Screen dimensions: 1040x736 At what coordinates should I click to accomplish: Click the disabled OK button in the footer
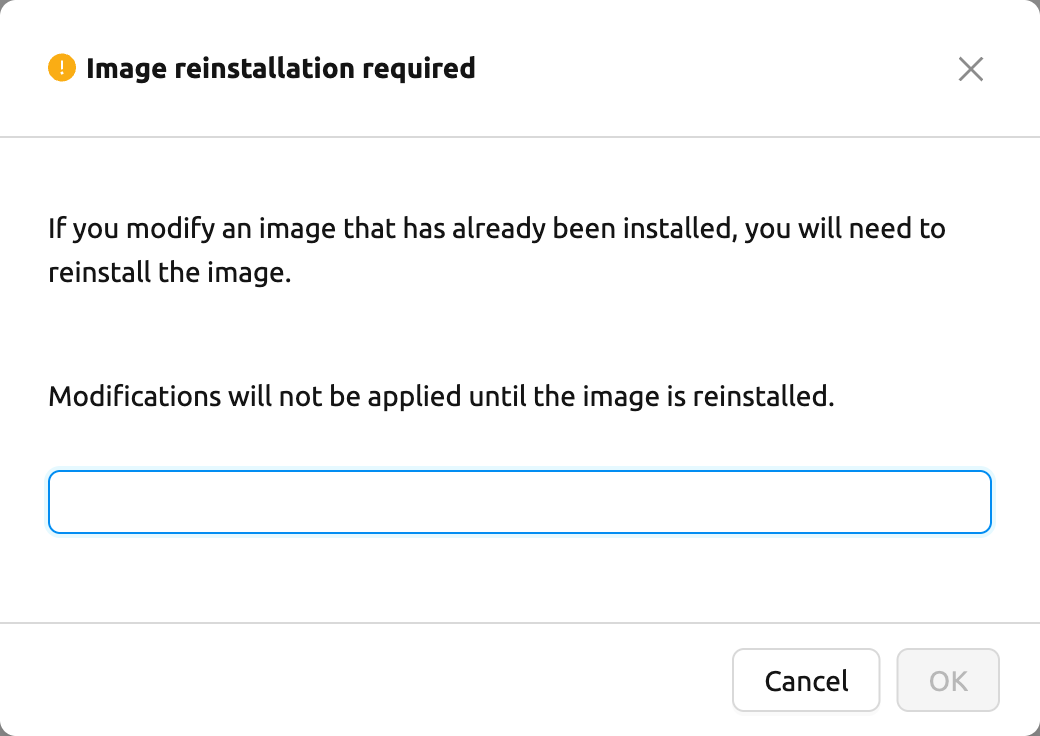coord(948,680)
